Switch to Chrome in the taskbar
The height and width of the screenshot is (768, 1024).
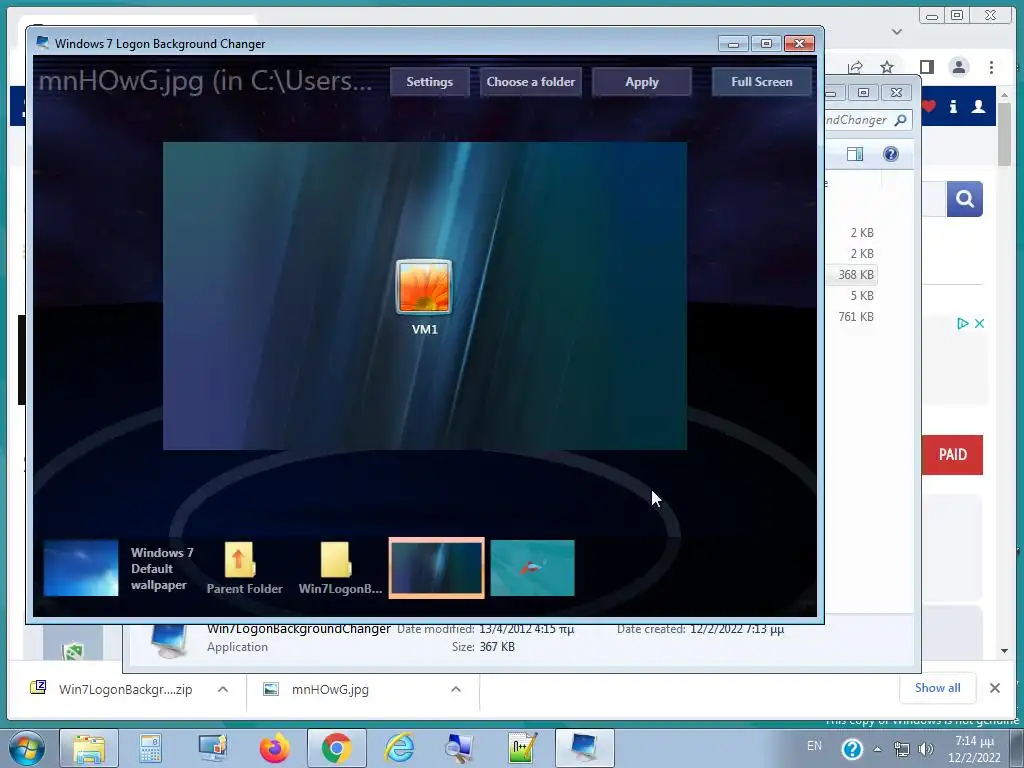point(336,748)
